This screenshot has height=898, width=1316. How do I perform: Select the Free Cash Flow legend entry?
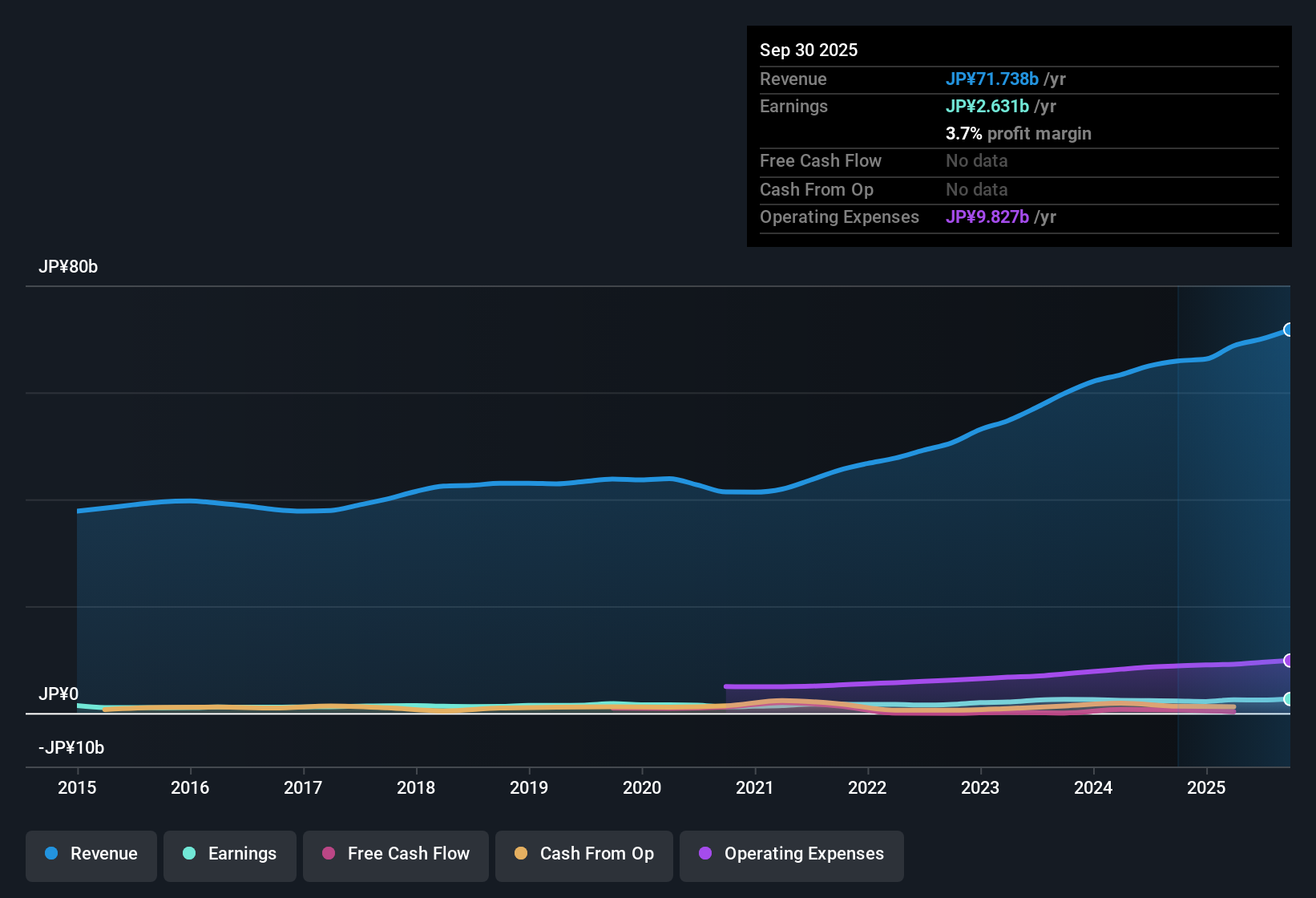(395, 854)
